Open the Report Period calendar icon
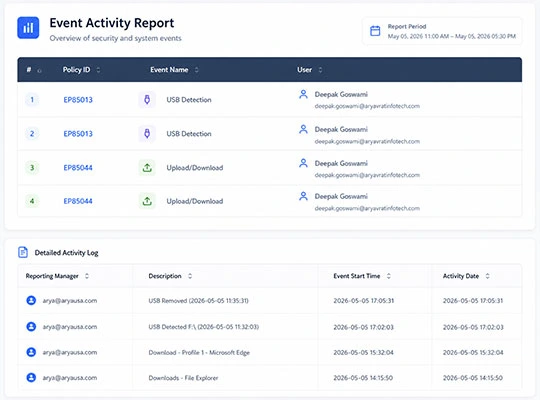This screenshot has width=540, height=400. click(375, 31)
